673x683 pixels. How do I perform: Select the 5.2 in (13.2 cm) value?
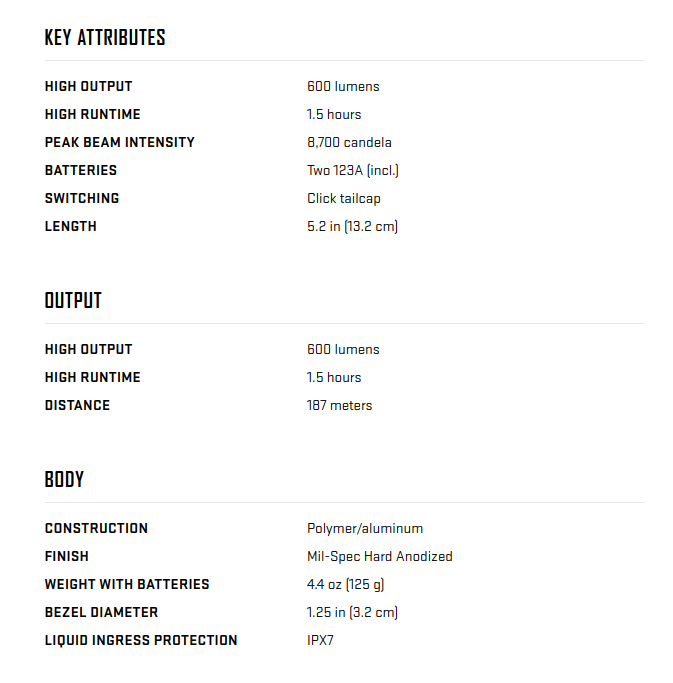click(x=352, y=227)
